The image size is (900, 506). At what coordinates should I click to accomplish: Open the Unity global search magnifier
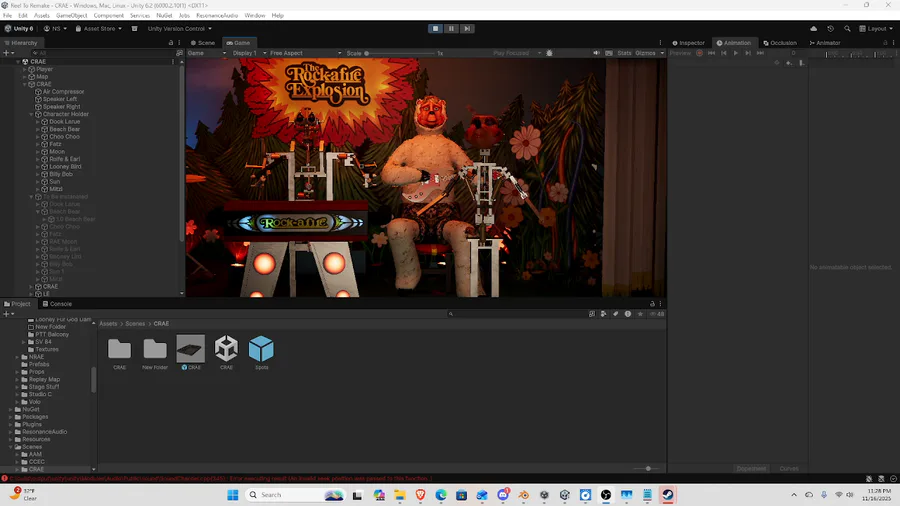click(x=847, y=29)
